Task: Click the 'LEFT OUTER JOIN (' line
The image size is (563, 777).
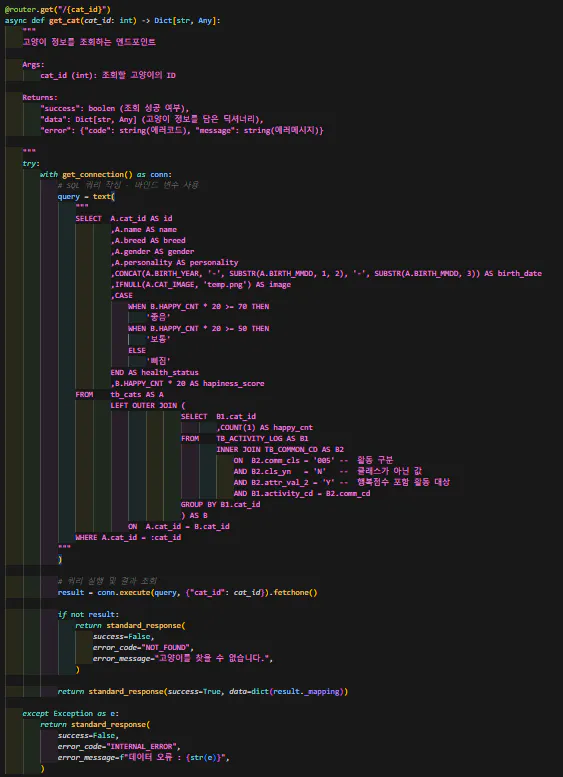Action: 148,405
